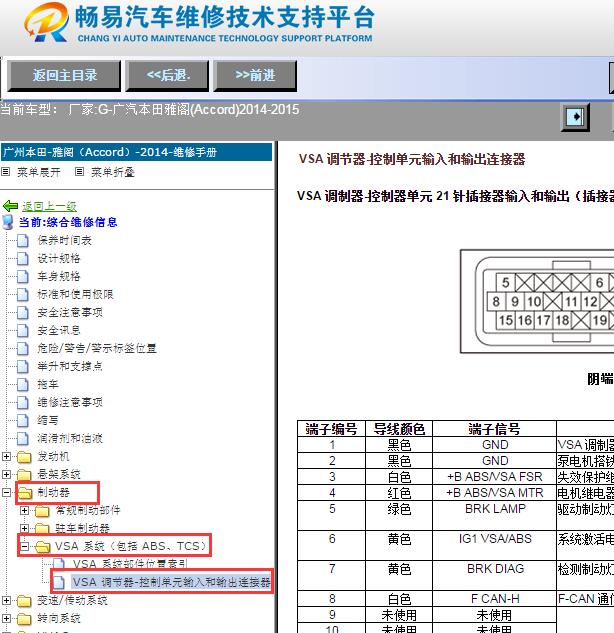Open the 保养时间表 page
This screenshot has height=633, width=614.
pos(65,241)
